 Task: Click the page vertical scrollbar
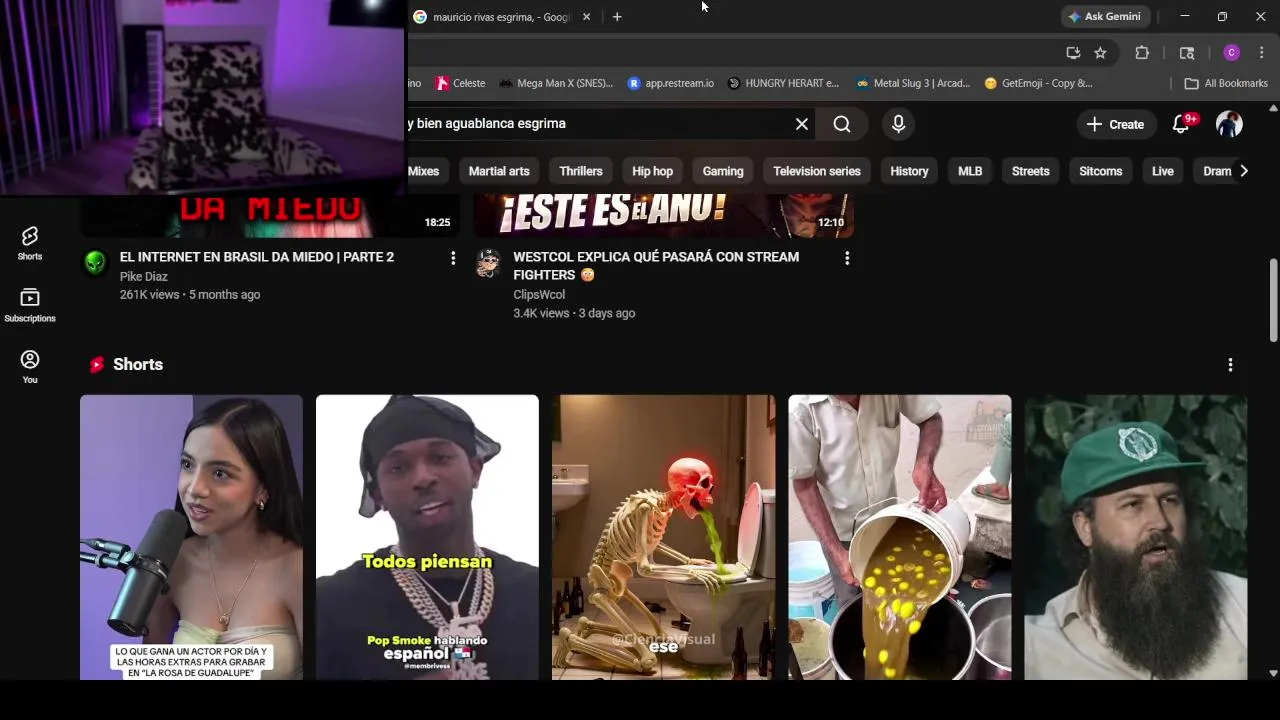coord(1273,300)
